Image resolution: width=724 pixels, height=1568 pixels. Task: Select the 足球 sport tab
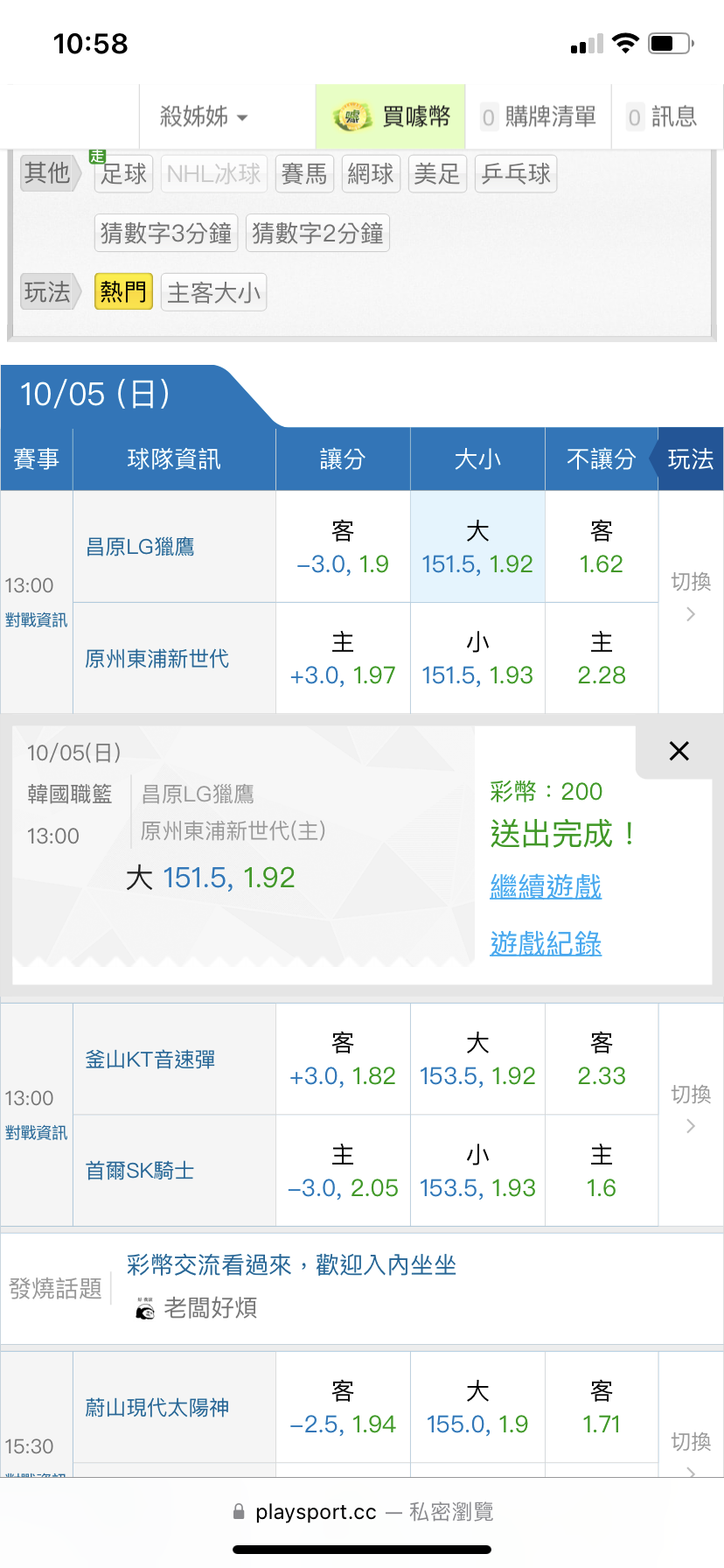[x=123, y=173]
